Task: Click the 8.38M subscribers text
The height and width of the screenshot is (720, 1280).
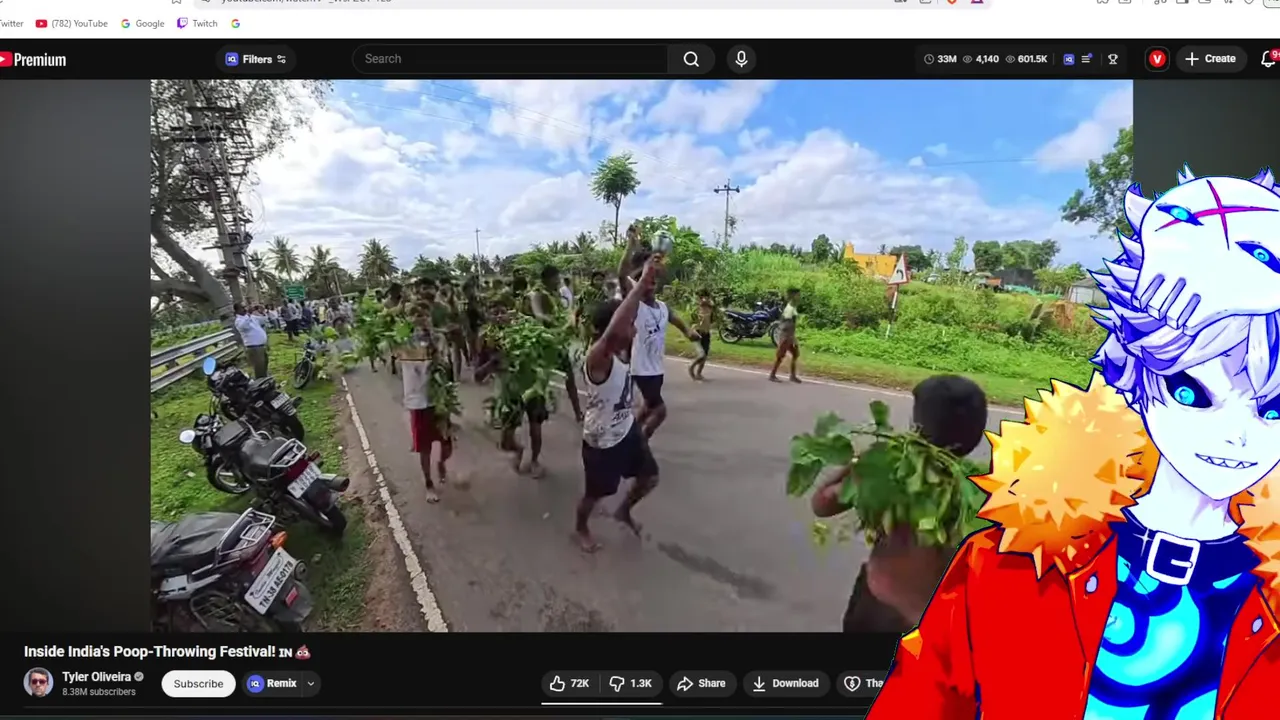Action: point(99,692)
